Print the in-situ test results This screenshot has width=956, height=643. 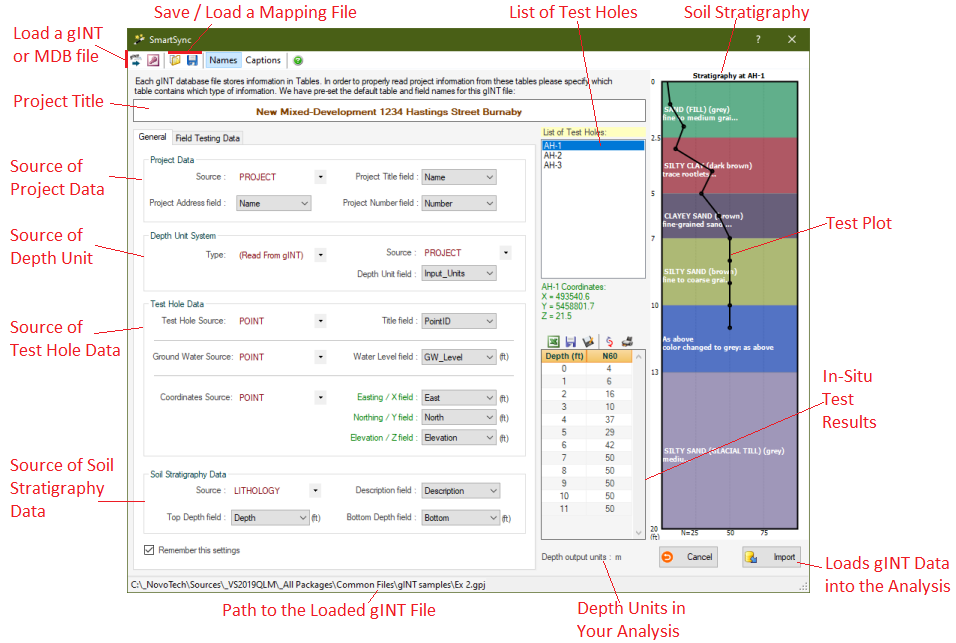[627, 341]
